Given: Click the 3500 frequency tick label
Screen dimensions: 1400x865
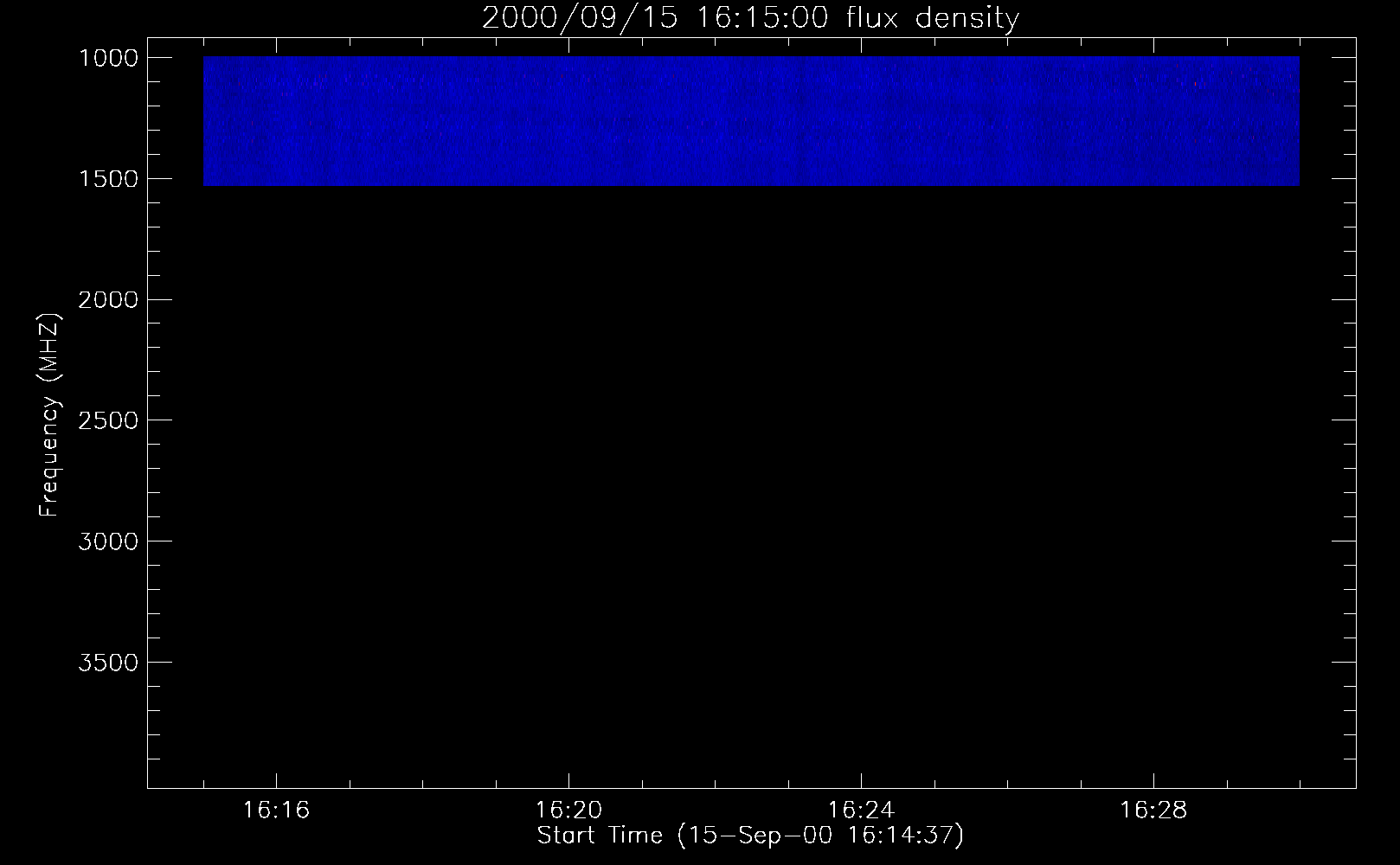Looking at the screenshot, I should pos(107,663).
